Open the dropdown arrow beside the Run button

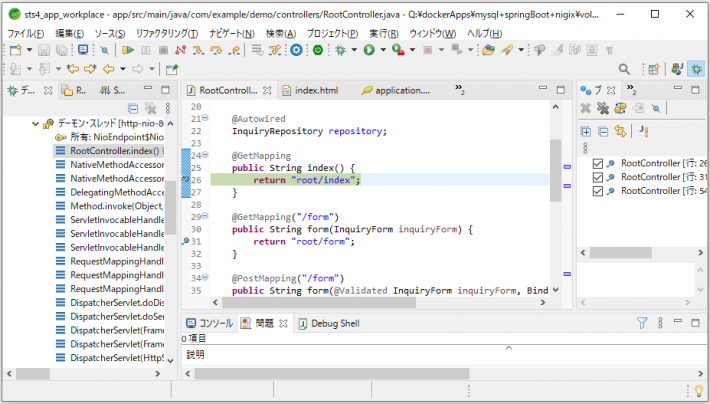(381, 50)
